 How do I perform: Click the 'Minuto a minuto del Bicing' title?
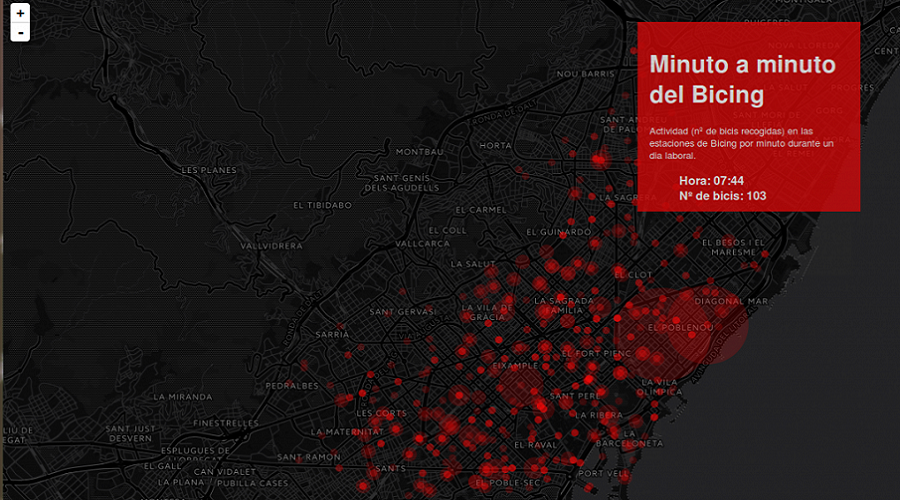pos(742,79)
